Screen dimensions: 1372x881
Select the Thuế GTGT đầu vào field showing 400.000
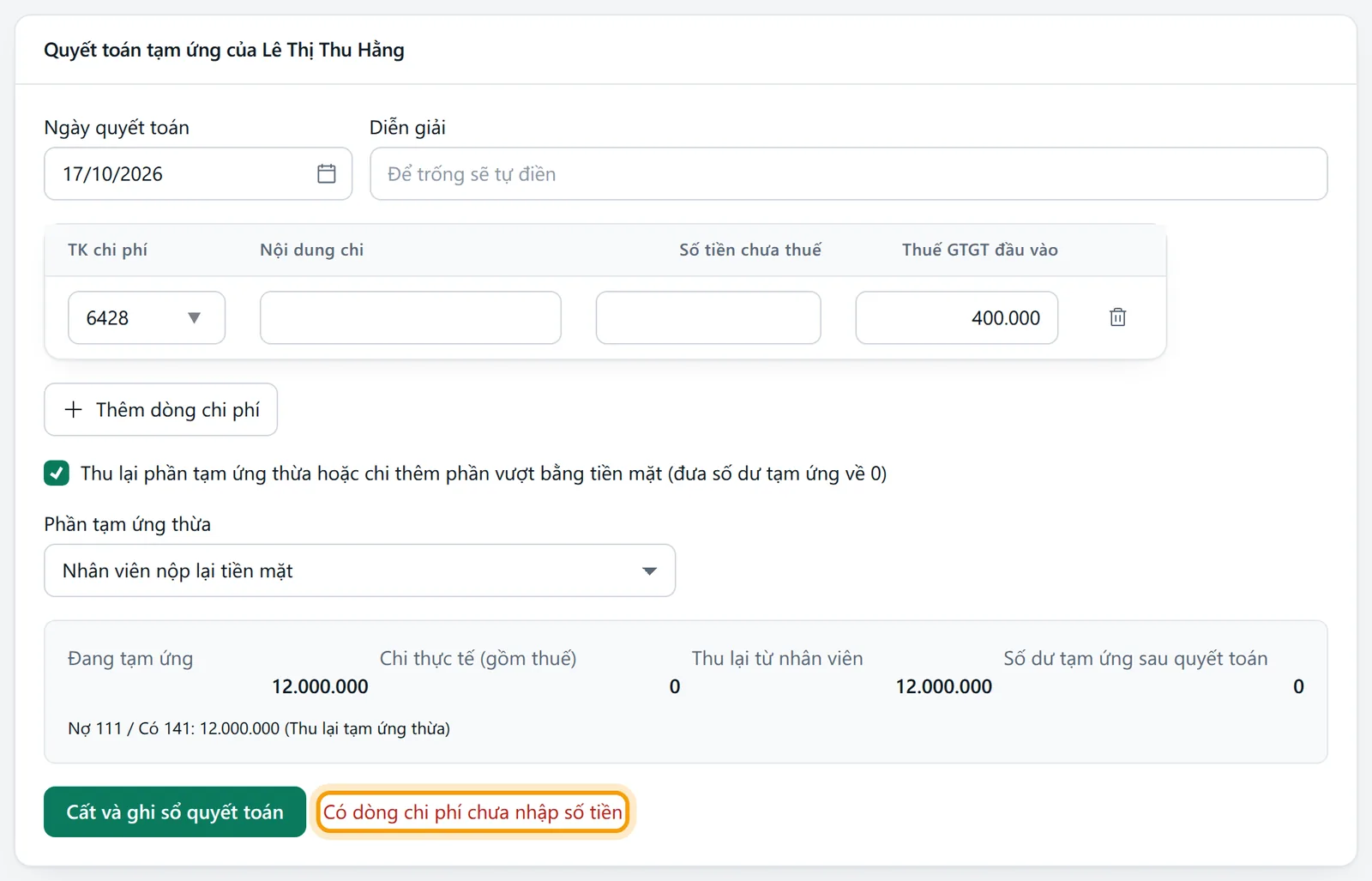click(x=956, y=317)
